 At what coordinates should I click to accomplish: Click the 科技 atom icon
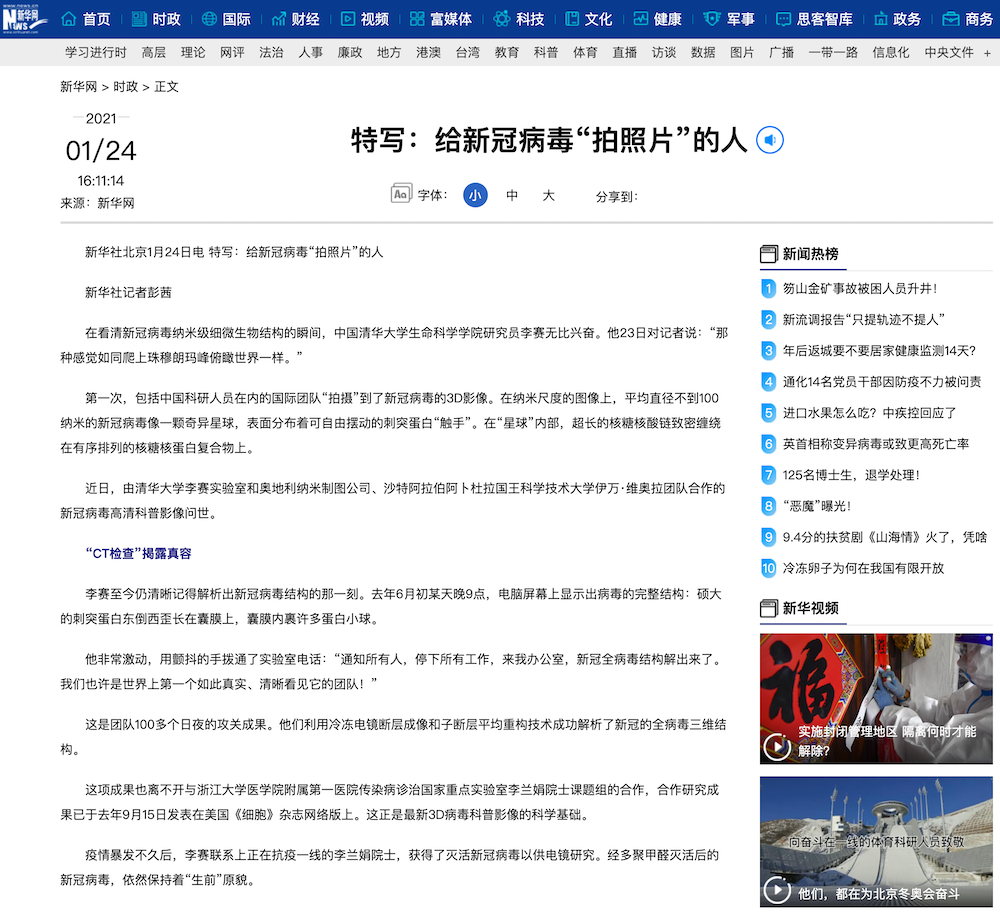tap(502, 19)
